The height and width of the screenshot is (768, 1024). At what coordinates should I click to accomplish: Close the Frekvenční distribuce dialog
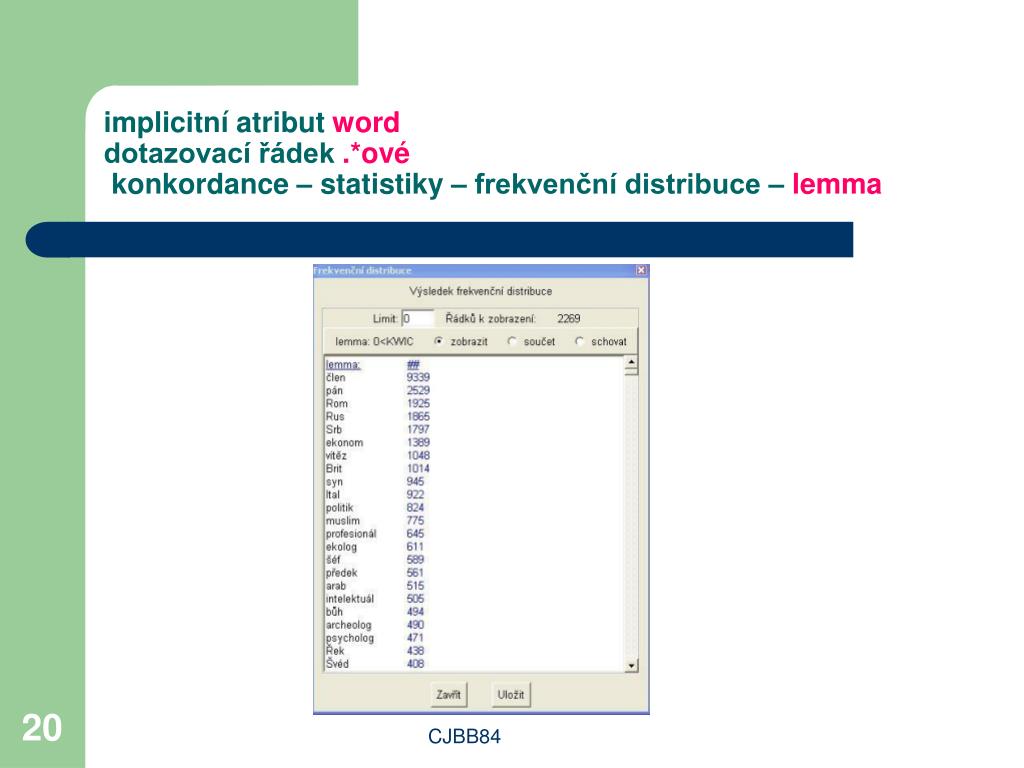click(641, 270)
